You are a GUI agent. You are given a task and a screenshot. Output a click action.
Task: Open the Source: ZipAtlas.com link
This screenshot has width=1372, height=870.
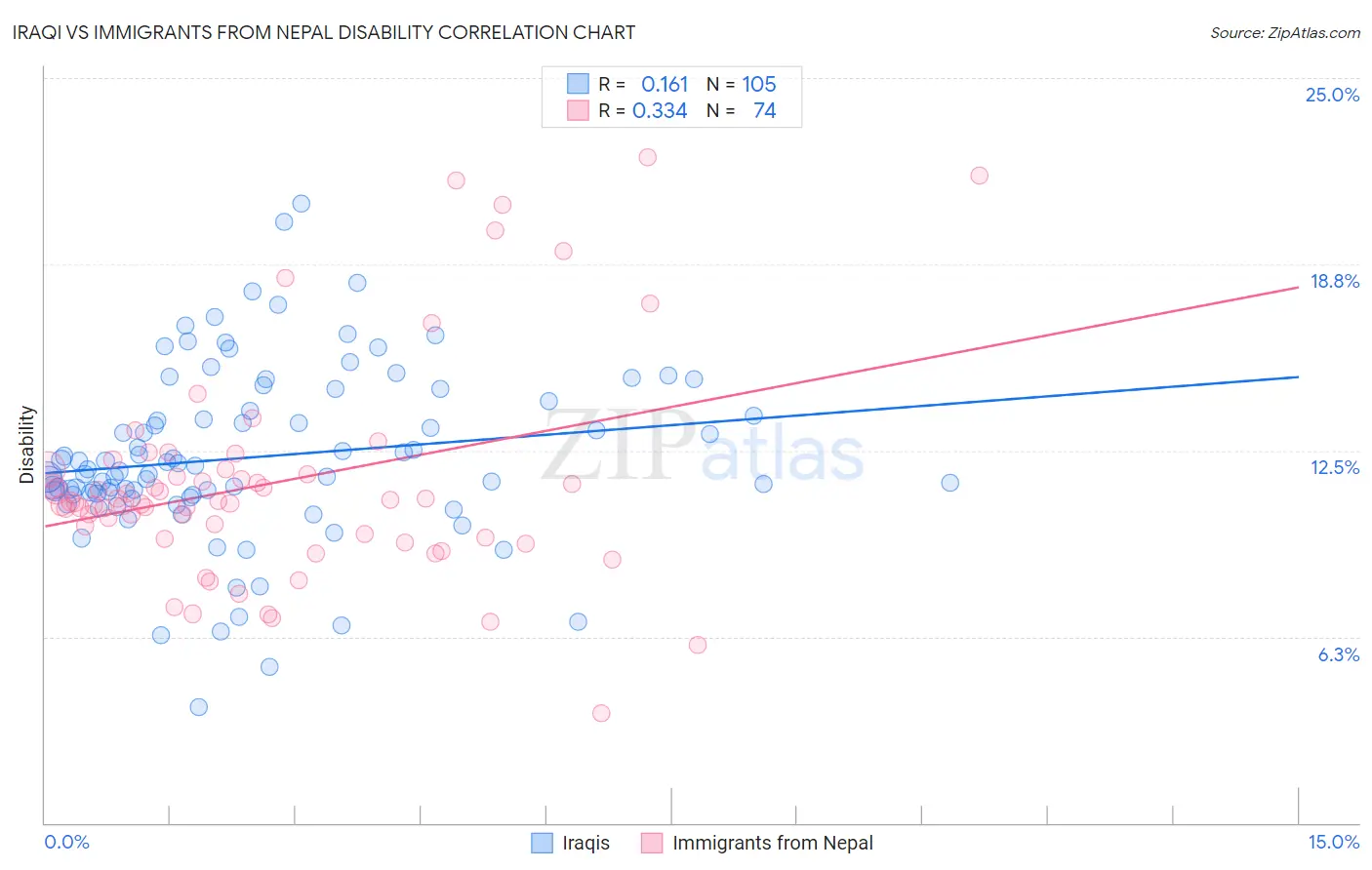point(1285,32)
